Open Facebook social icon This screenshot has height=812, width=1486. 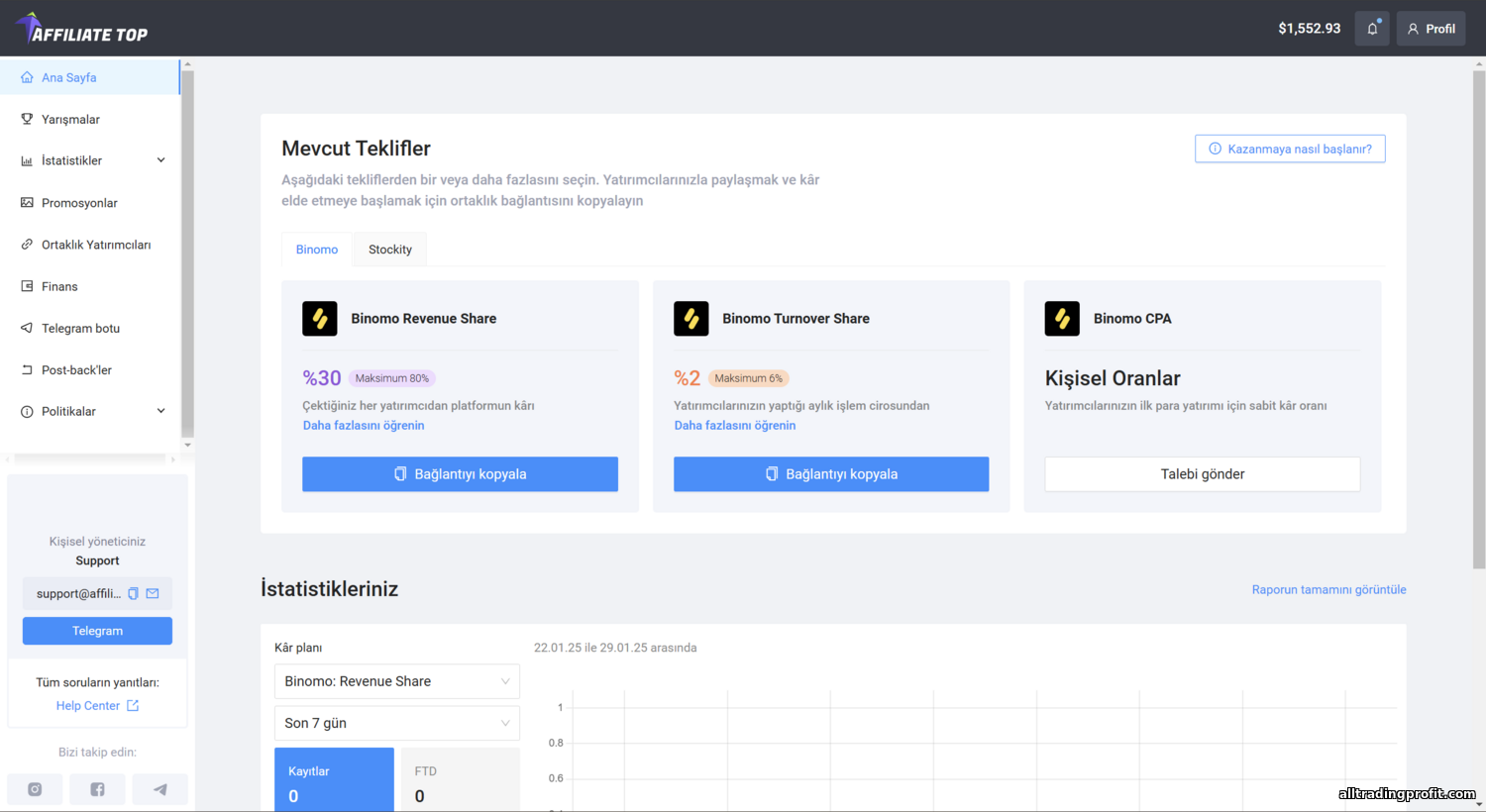97,789
